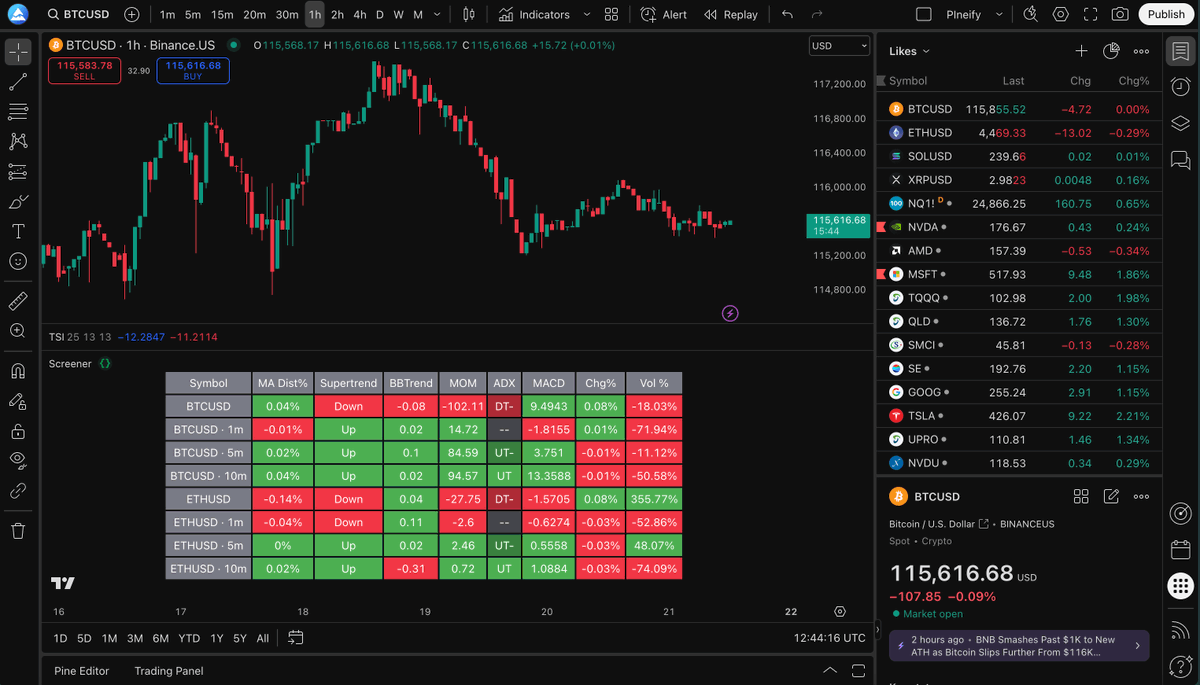This screenshot has height=685, width=1200.
Task: Open the Trading Panel tab
Action: click(x=169, y=671)
